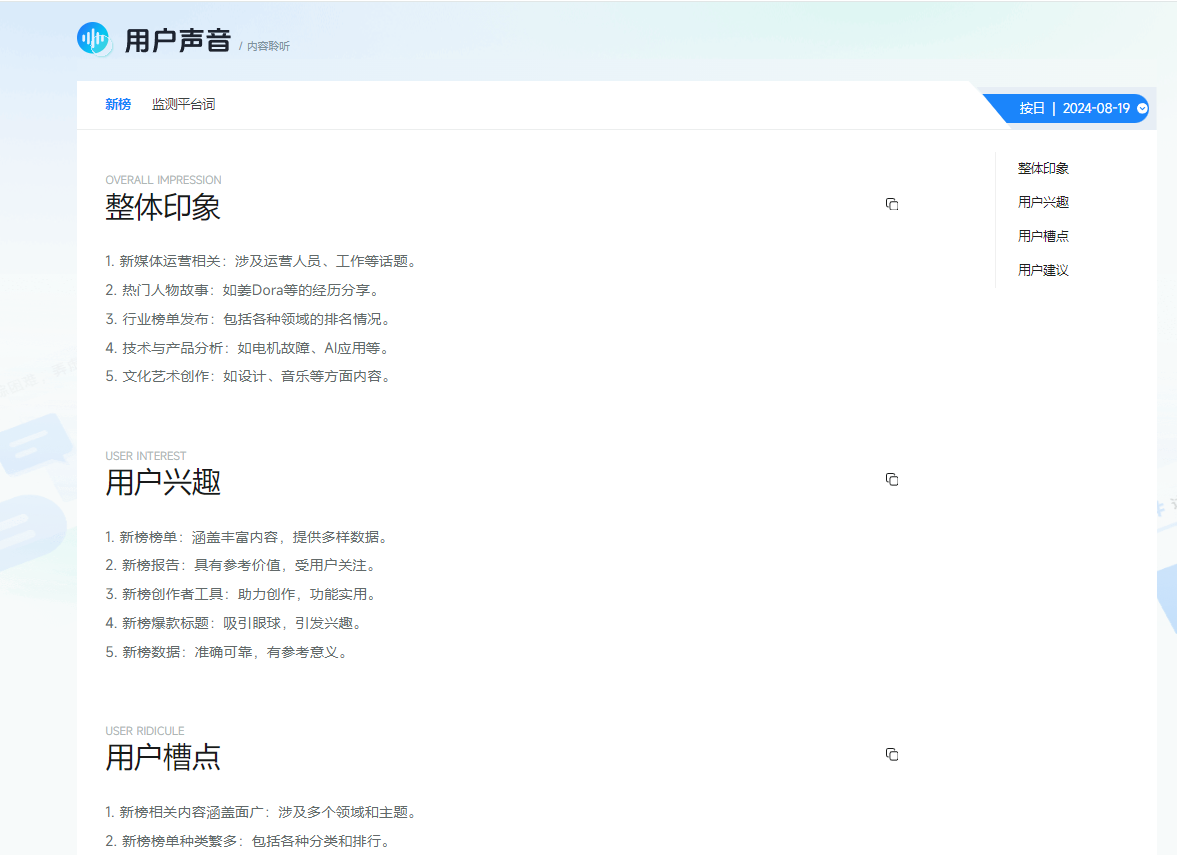Select line 新榜数据：准确可靠，有参考意义

pos(227,652)
